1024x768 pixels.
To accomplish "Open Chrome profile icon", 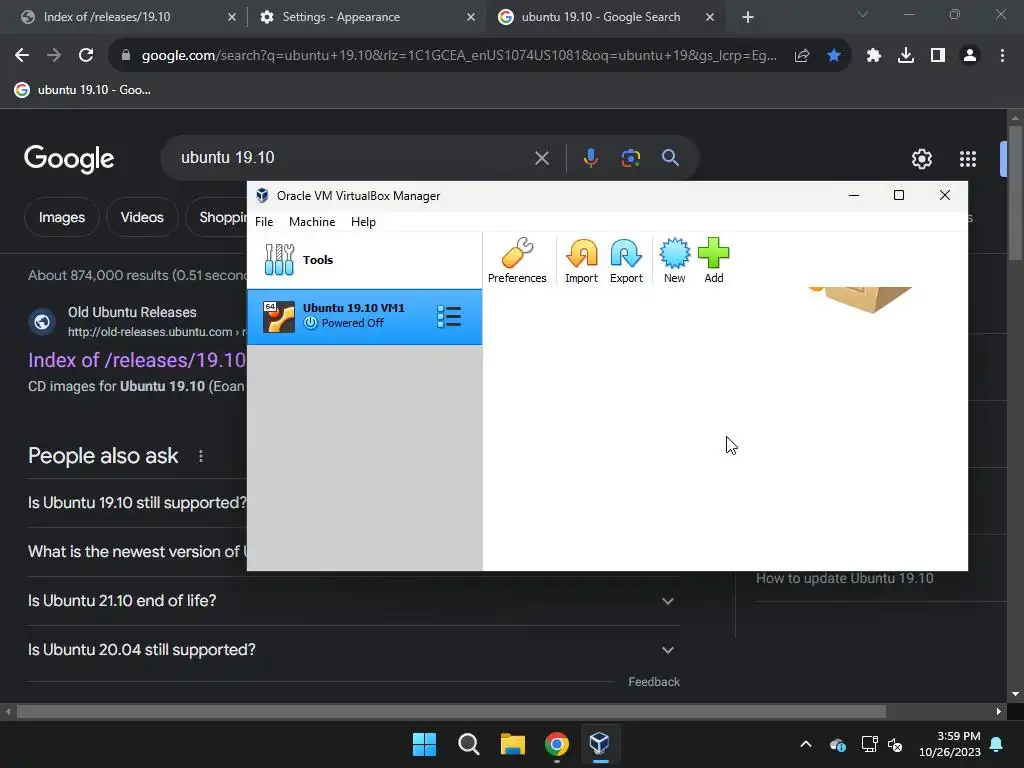I will [970, 56].
